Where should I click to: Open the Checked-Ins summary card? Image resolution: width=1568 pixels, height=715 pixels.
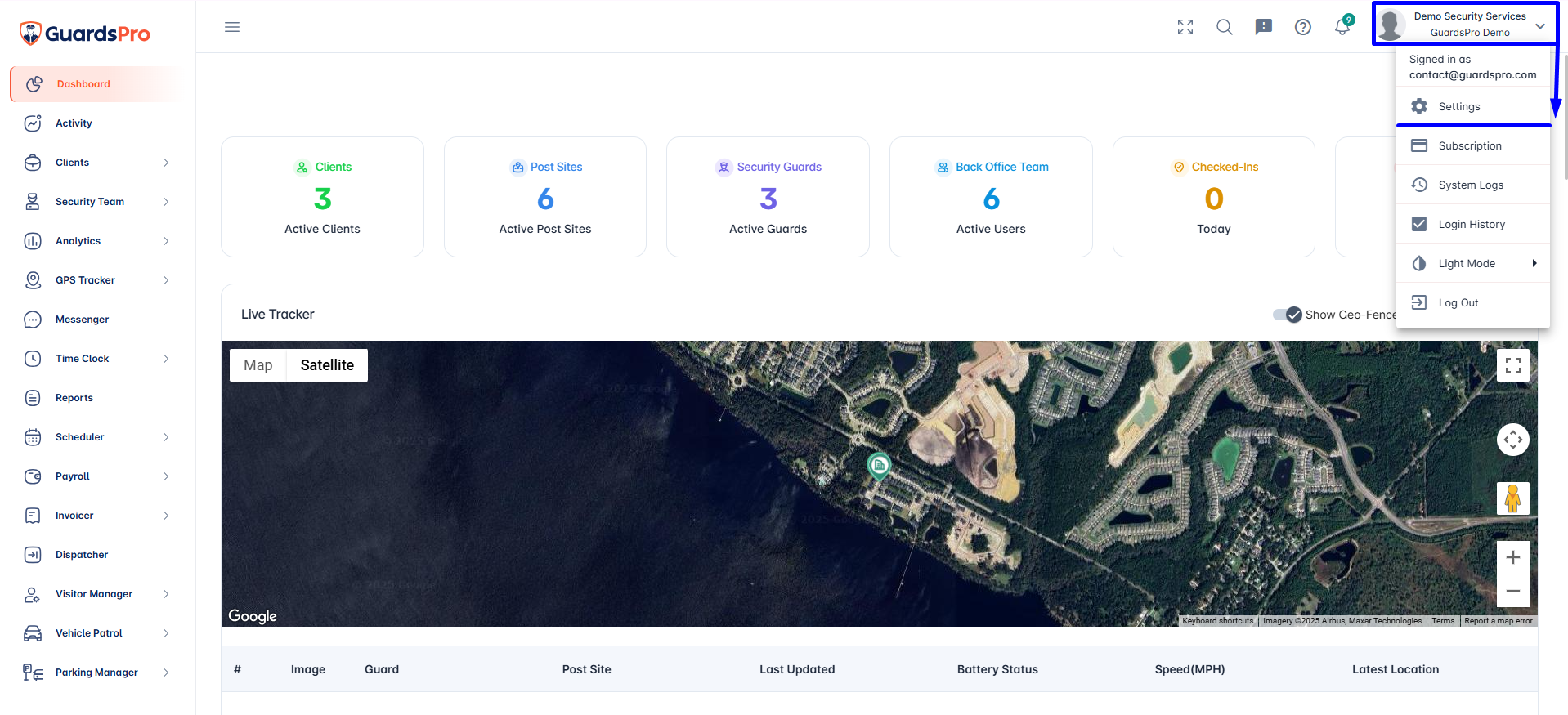[1214, 197]
